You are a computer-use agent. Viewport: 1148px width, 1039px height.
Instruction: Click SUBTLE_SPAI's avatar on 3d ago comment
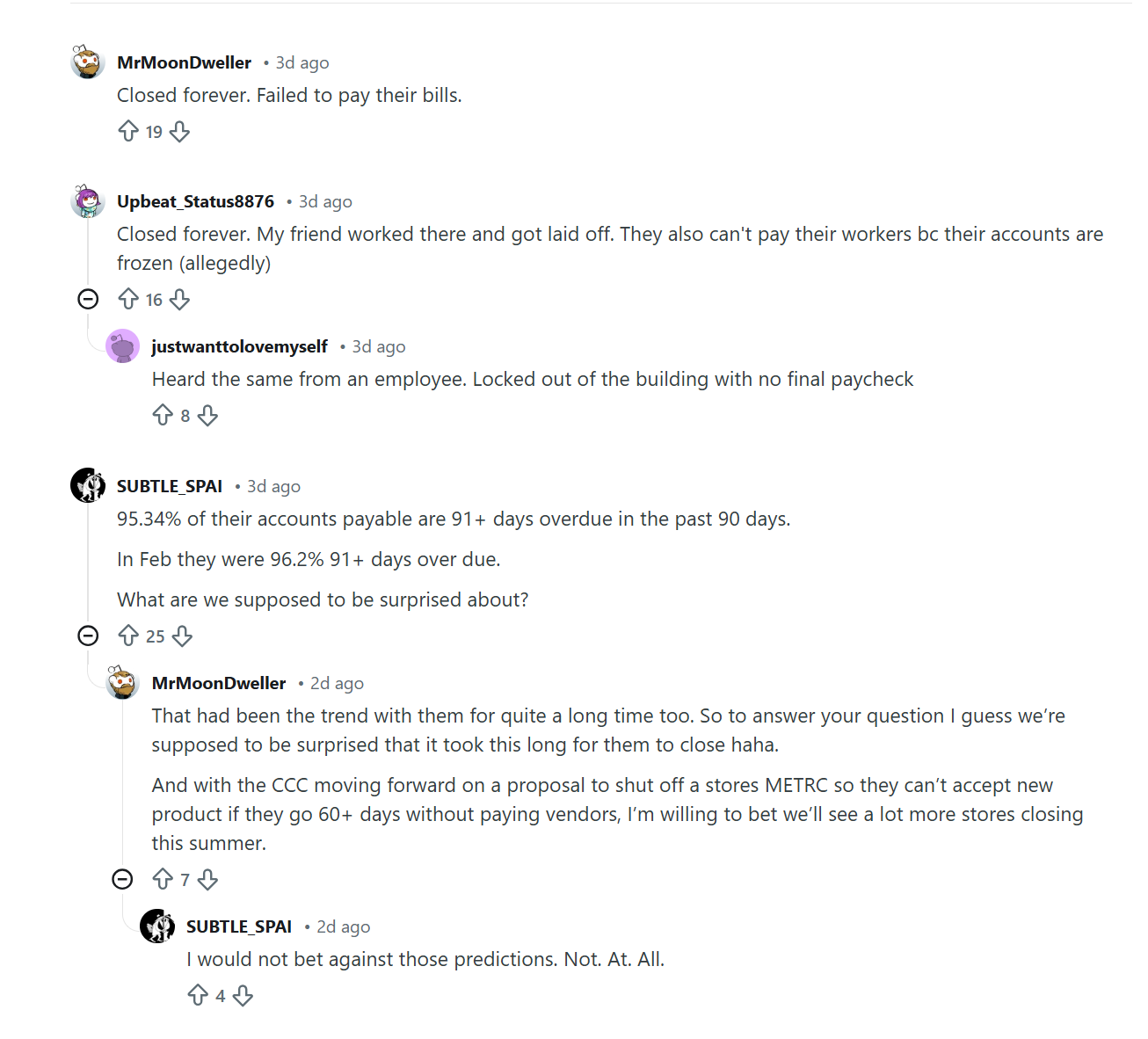88,485
